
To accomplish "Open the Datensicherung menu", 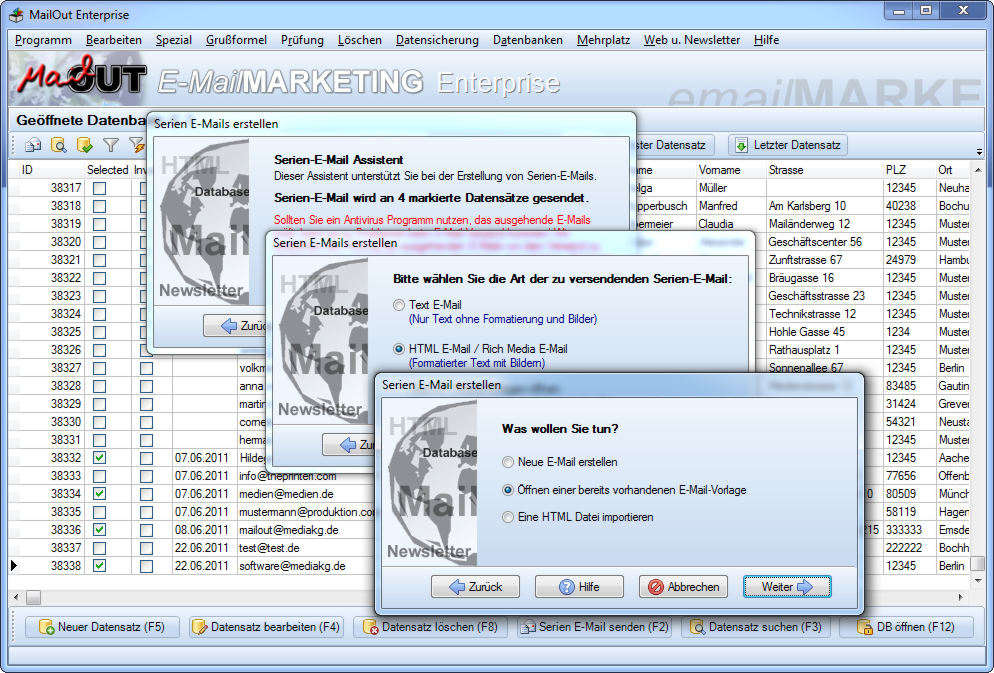I will click(x=437, y=40).
